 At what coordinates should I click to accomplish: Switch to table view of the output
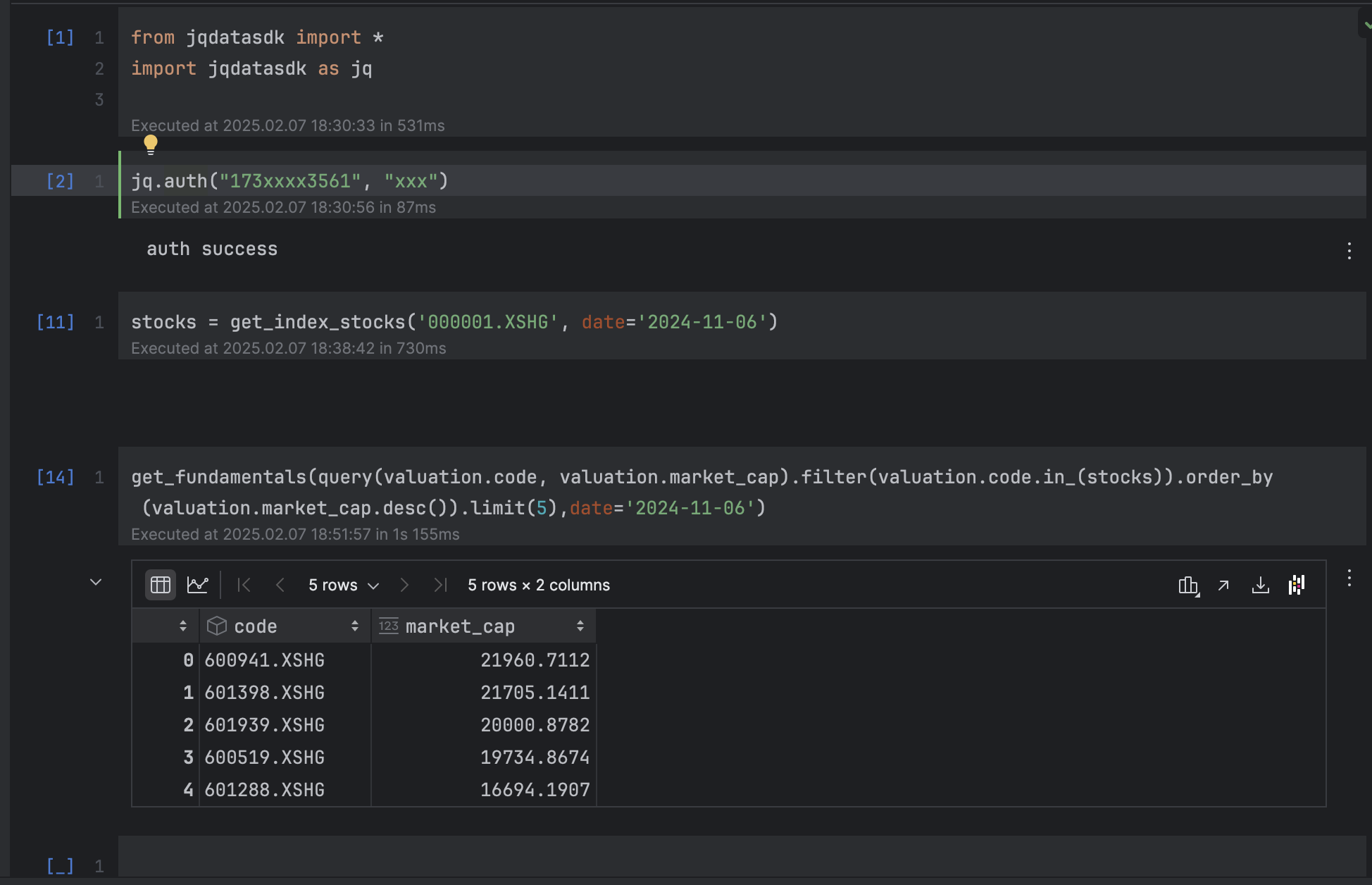[161, 585]
